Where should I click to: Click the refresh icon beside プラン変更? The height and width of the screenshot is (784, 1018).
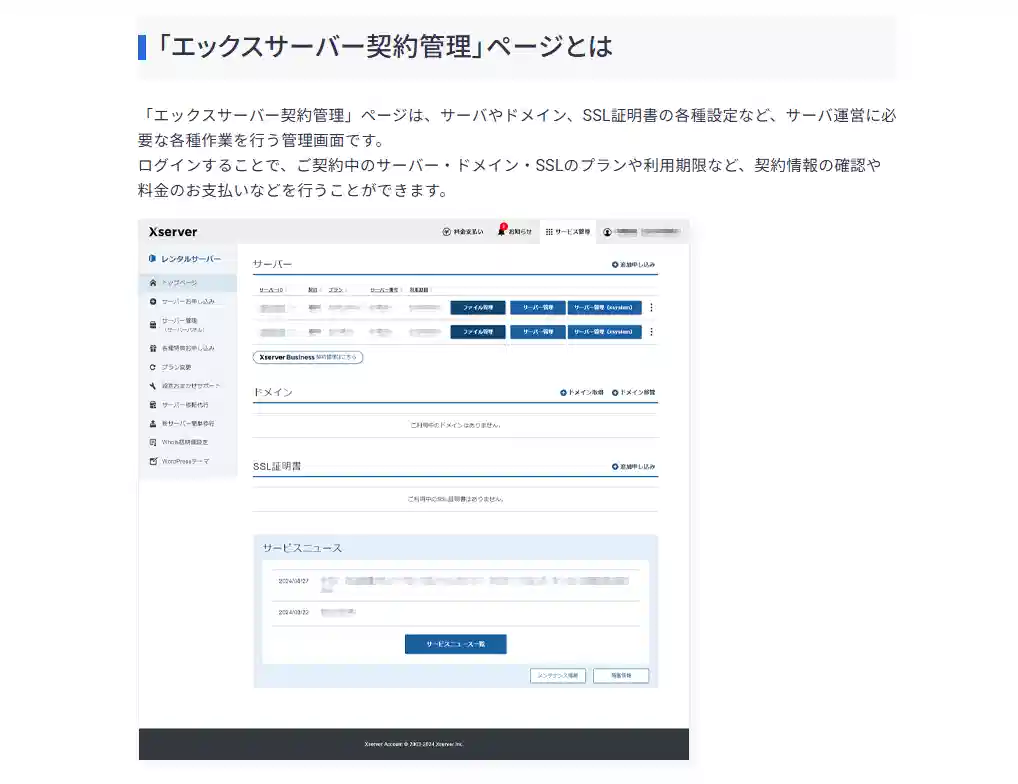(x=153, y=367)
